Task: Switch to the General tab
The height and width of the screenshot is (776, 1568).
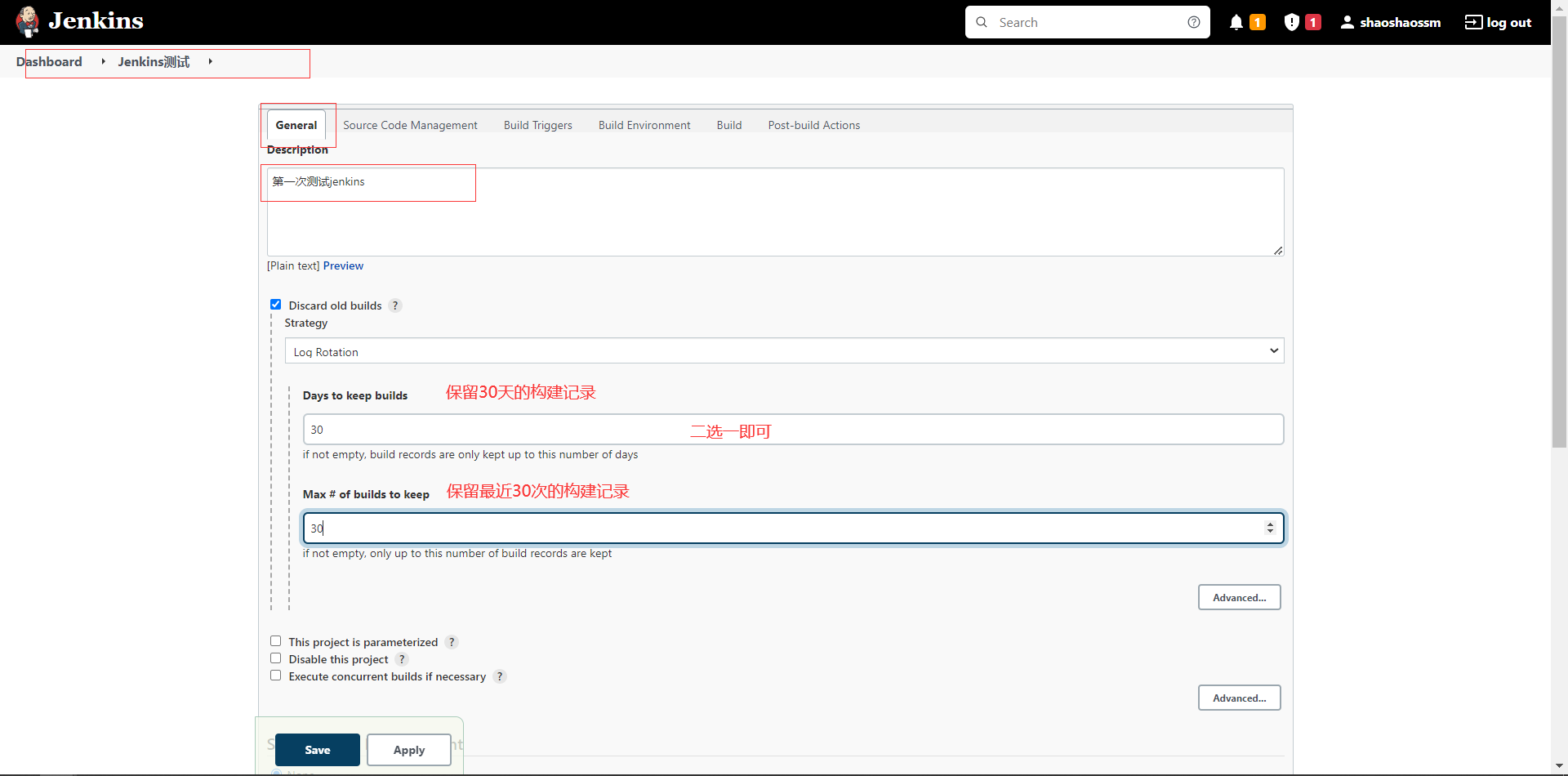Action: (296, 125)
